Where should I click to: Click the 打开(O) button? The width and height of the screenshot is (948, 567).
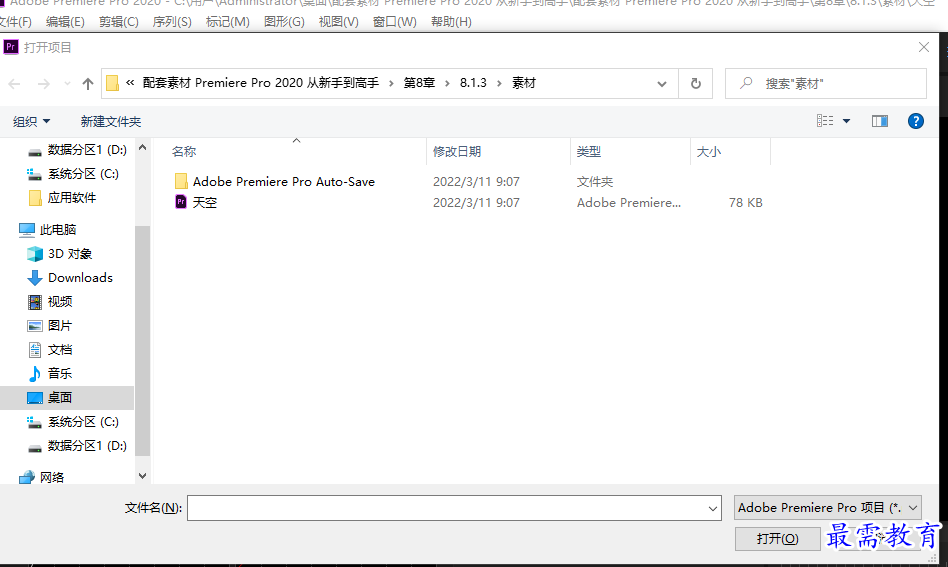(x=778, y=539)
